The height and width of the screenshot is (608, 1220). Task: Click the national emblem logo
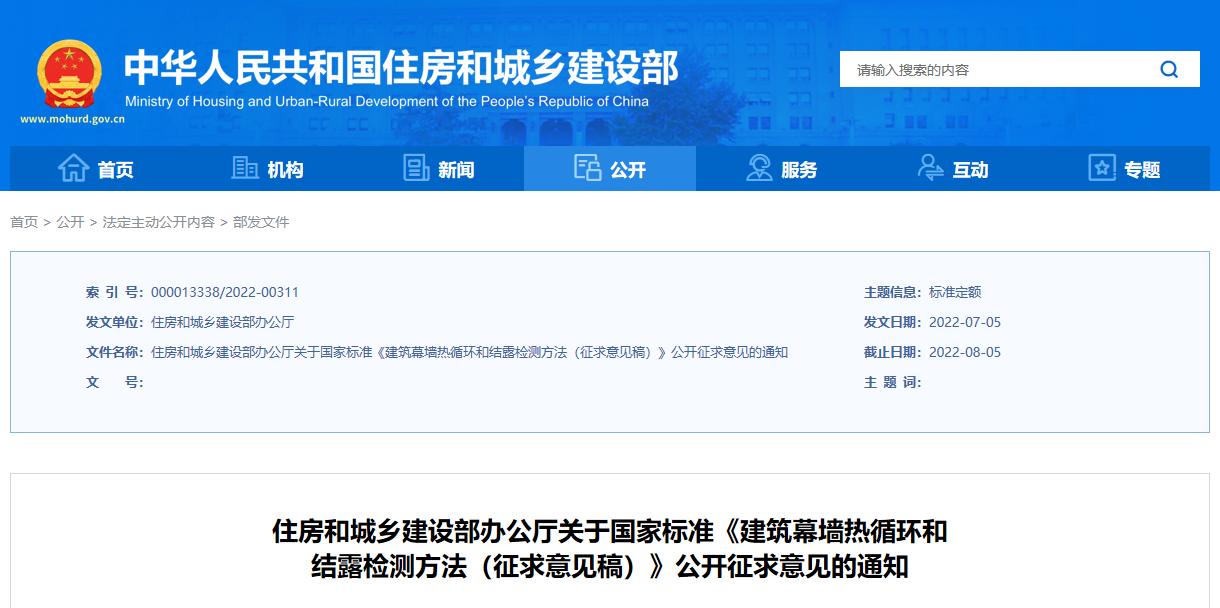coord(70,74)
